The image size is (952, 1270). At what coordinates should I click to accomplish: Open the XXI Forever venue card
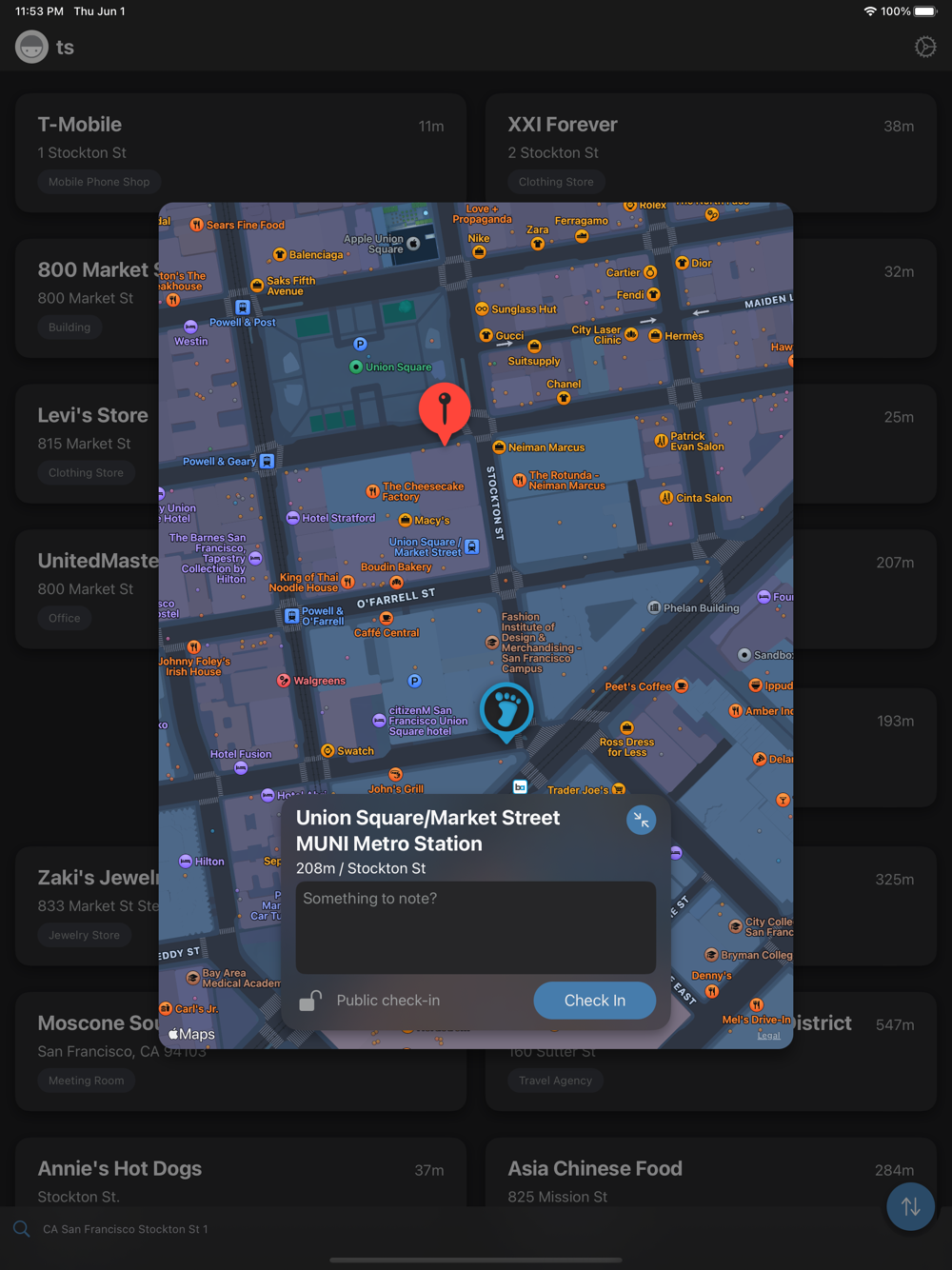pyautogui.click(x=711, y=152)
